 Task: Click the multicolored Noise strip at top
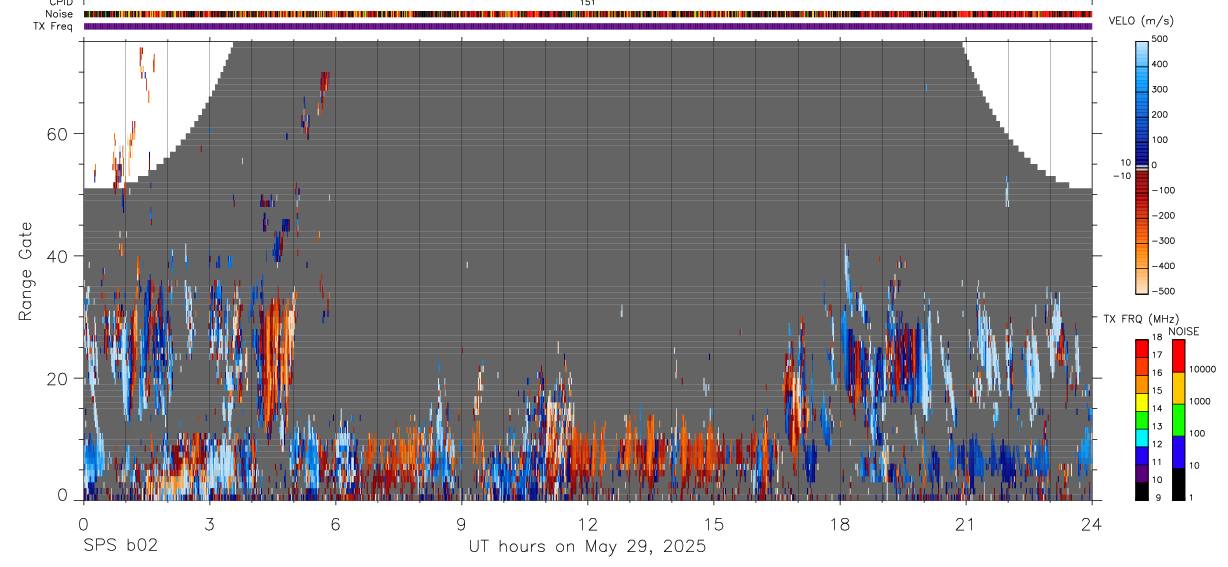point(588,14)
